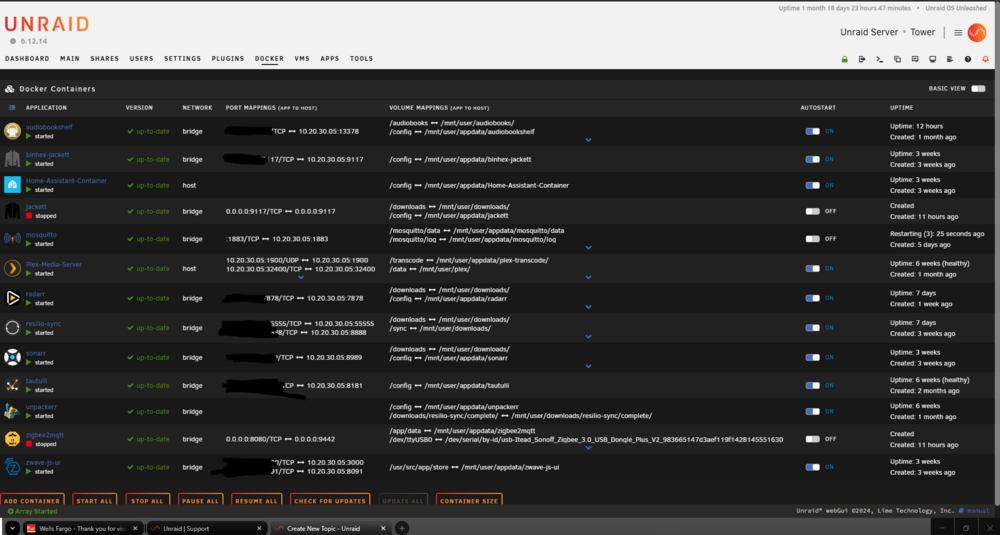This screenshot has width=1000, height=535.
Task: Open the audiobookshelf container name link
Action: [49, 127]
